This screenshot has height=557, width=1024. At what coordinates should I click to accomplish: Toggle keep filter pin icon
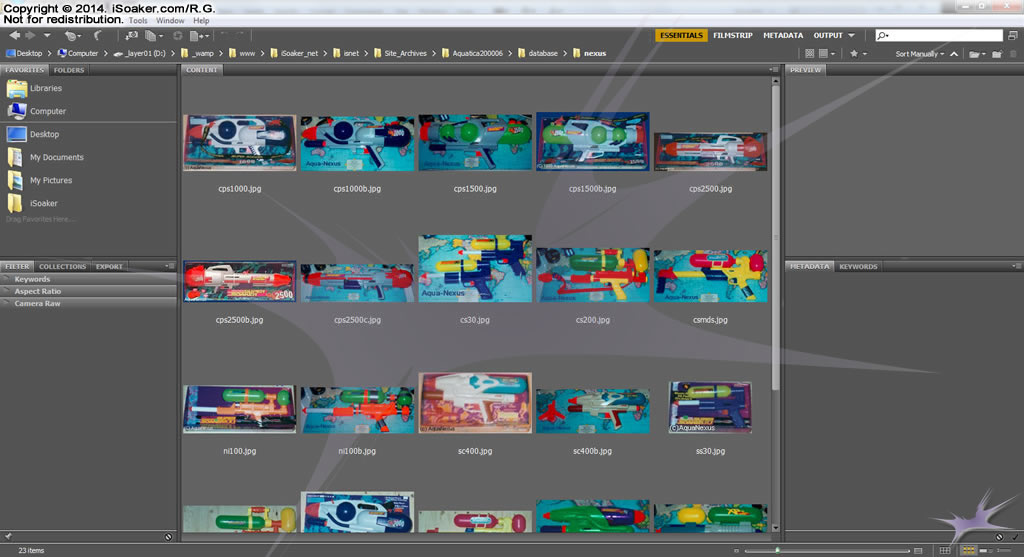click(8, 537)
